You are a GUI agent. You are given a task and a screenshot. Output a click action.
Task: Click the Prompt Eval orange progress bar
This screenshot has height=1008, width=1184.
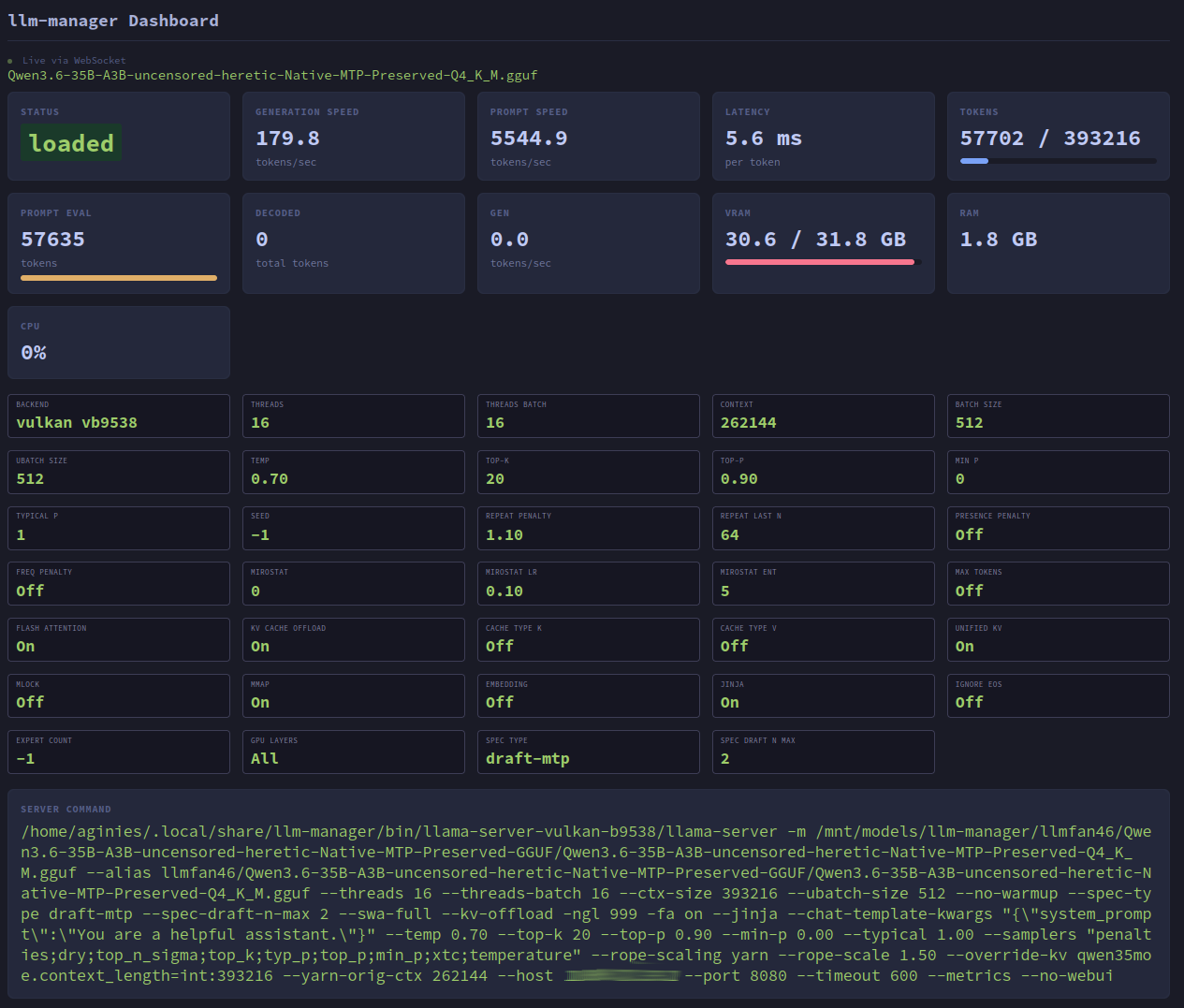pos(119,278)
